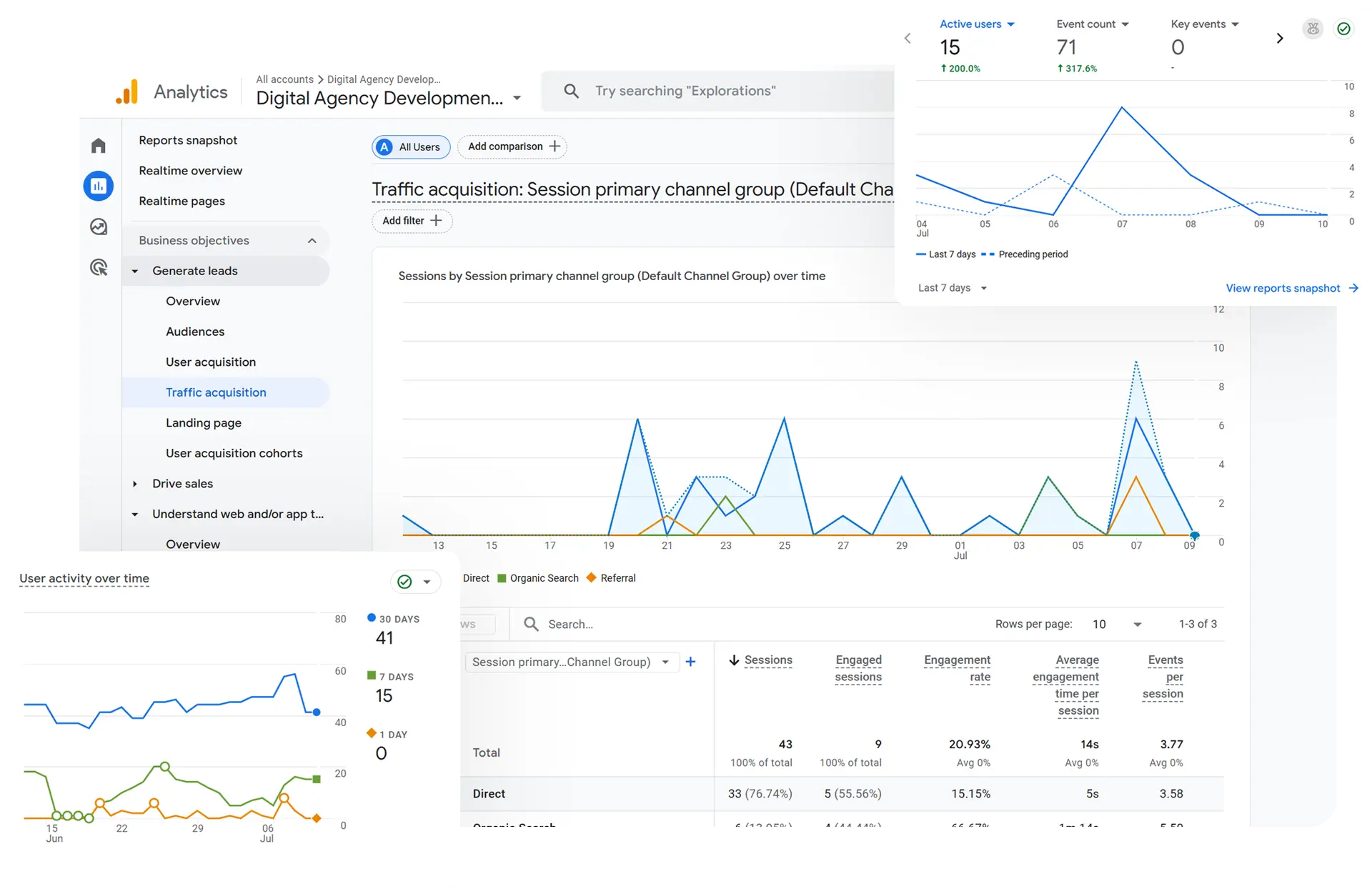The height and width of the screenshot is (889, 1372).
Task: Click the search magnifier icon in top bar
Action: coord(571,91)
